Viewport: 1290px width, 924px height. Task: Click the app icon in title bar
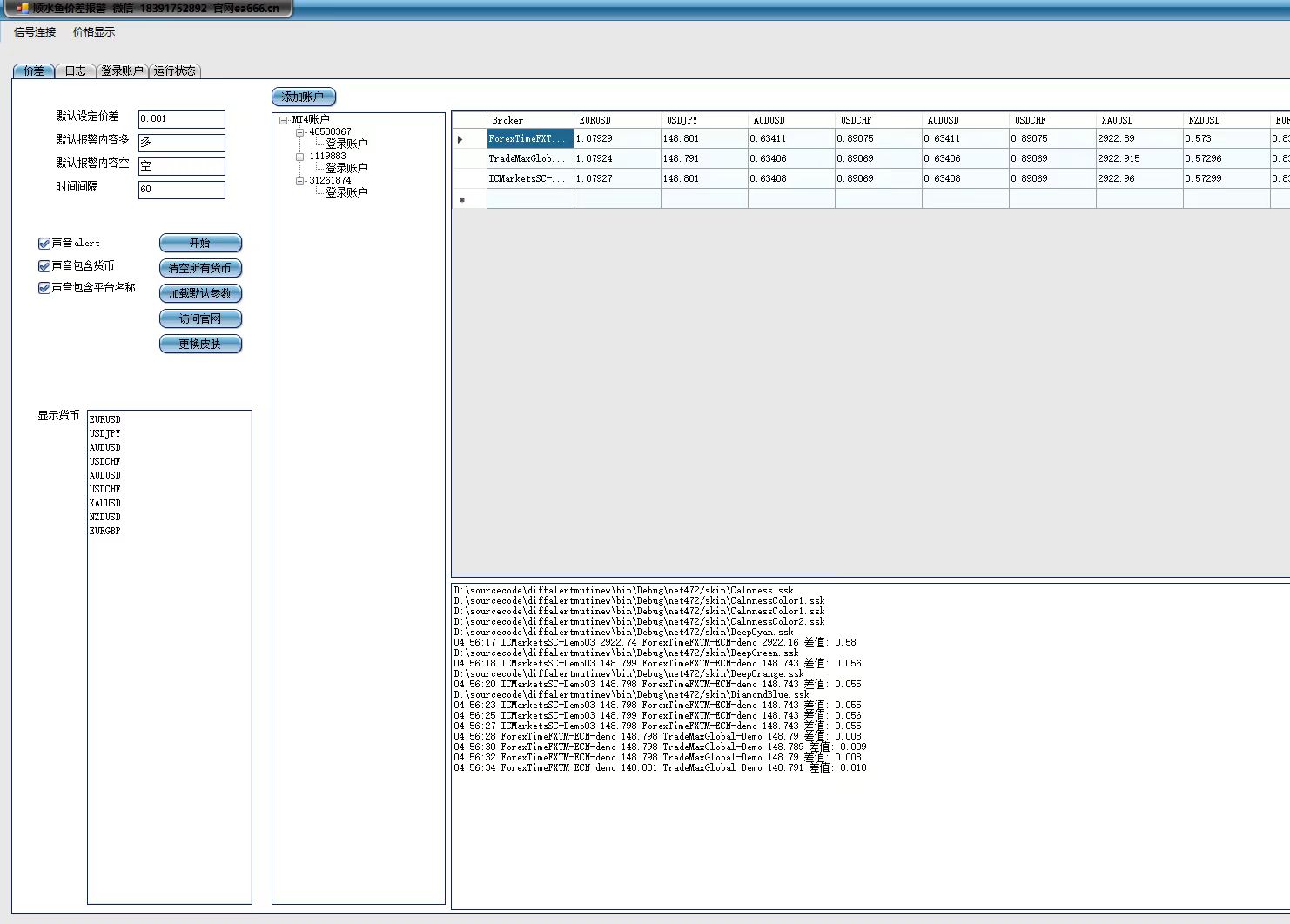click(23, 9)
